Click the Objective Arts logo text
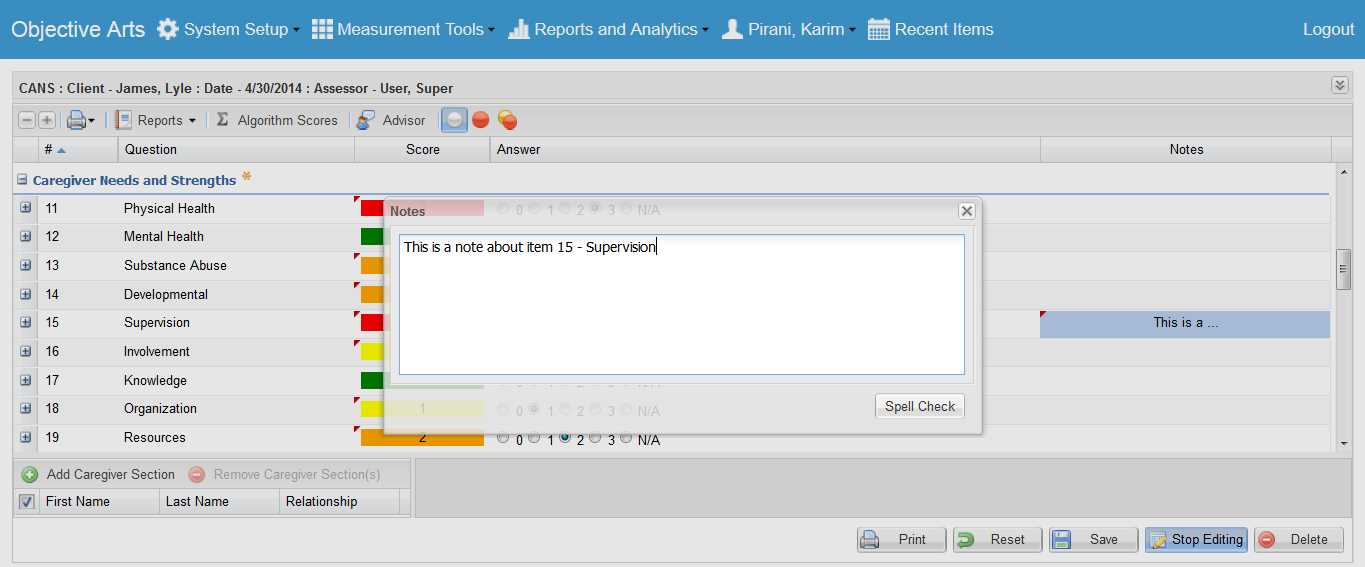This screenshot has width=1365, height=567. tap(78, 29)
